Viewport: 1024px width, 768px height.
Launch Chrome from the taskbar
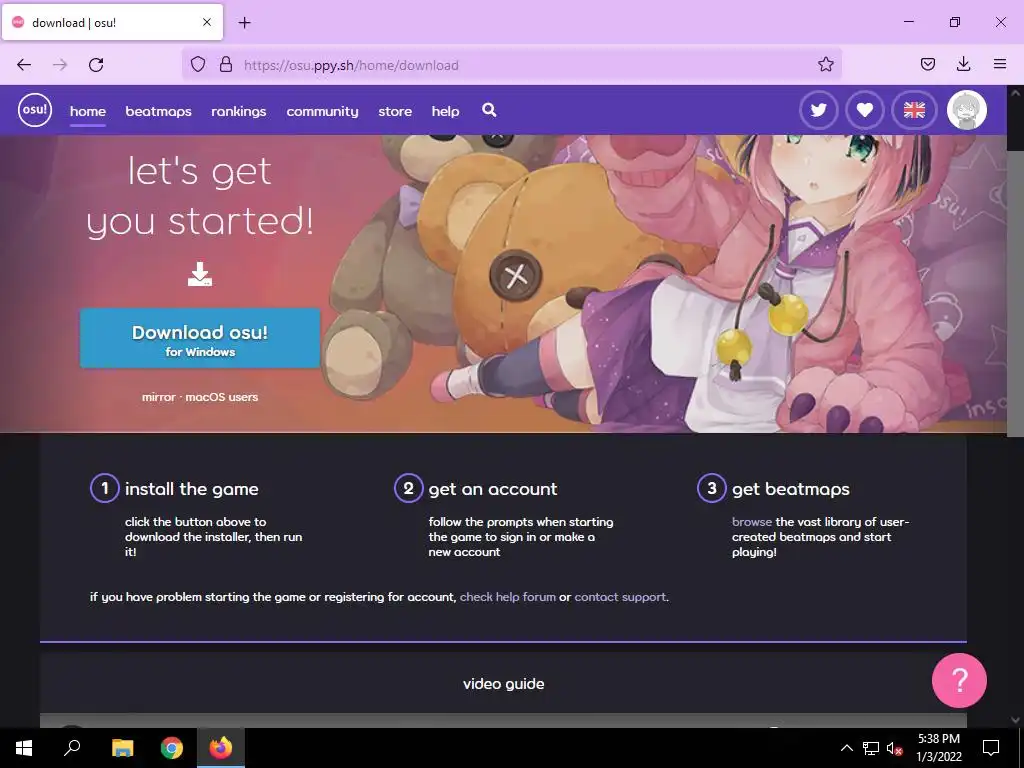coord(172,748)
